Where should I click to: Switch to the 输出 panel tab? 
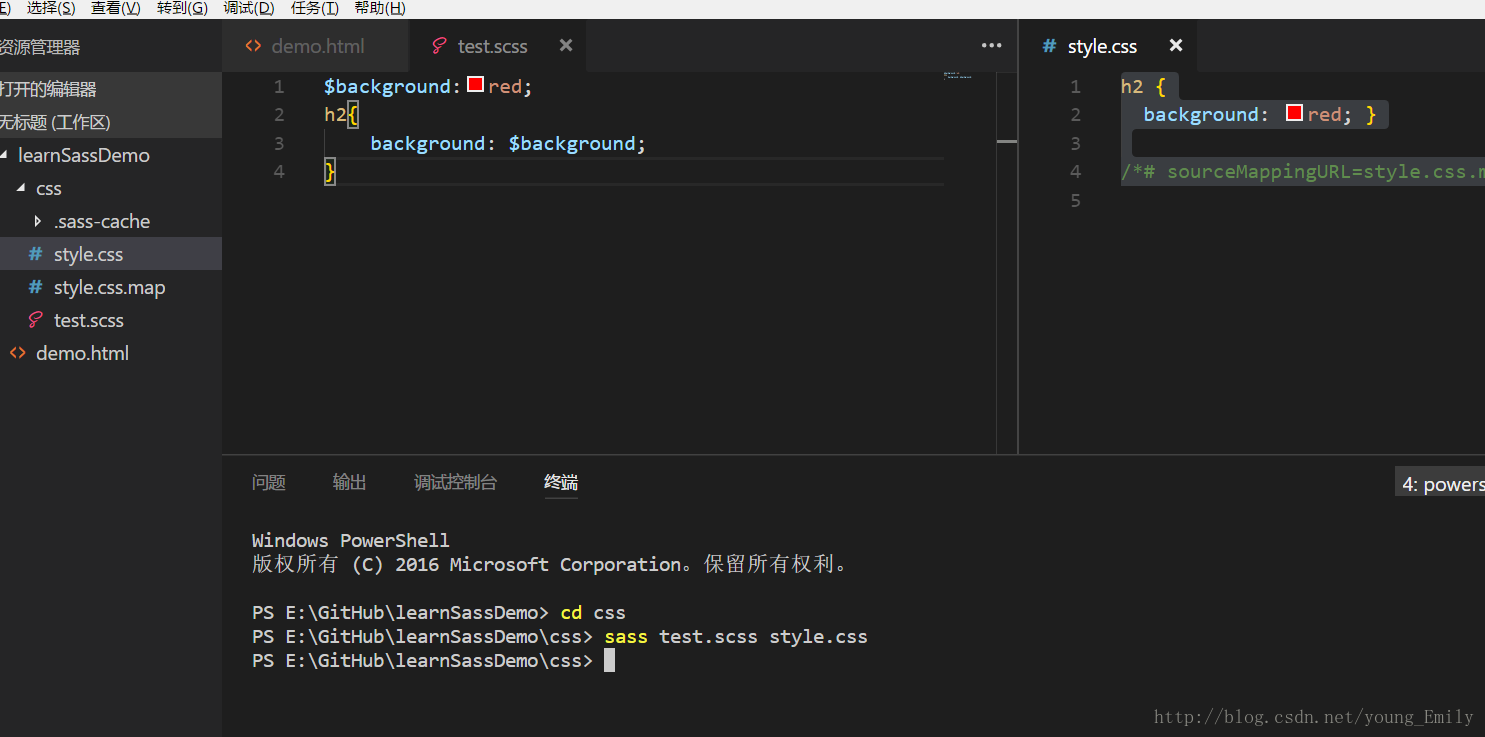[x=350, y=482]
